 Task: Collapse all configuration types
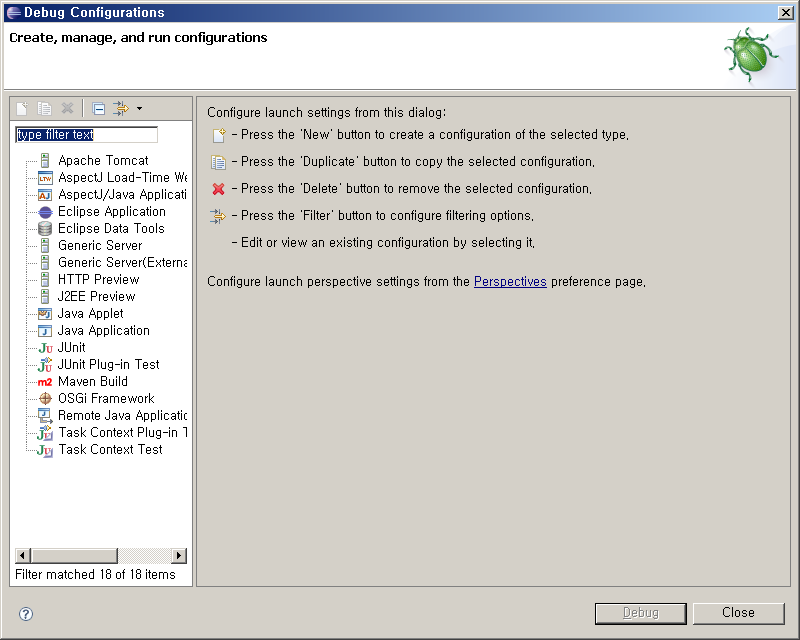pos(97,108)
